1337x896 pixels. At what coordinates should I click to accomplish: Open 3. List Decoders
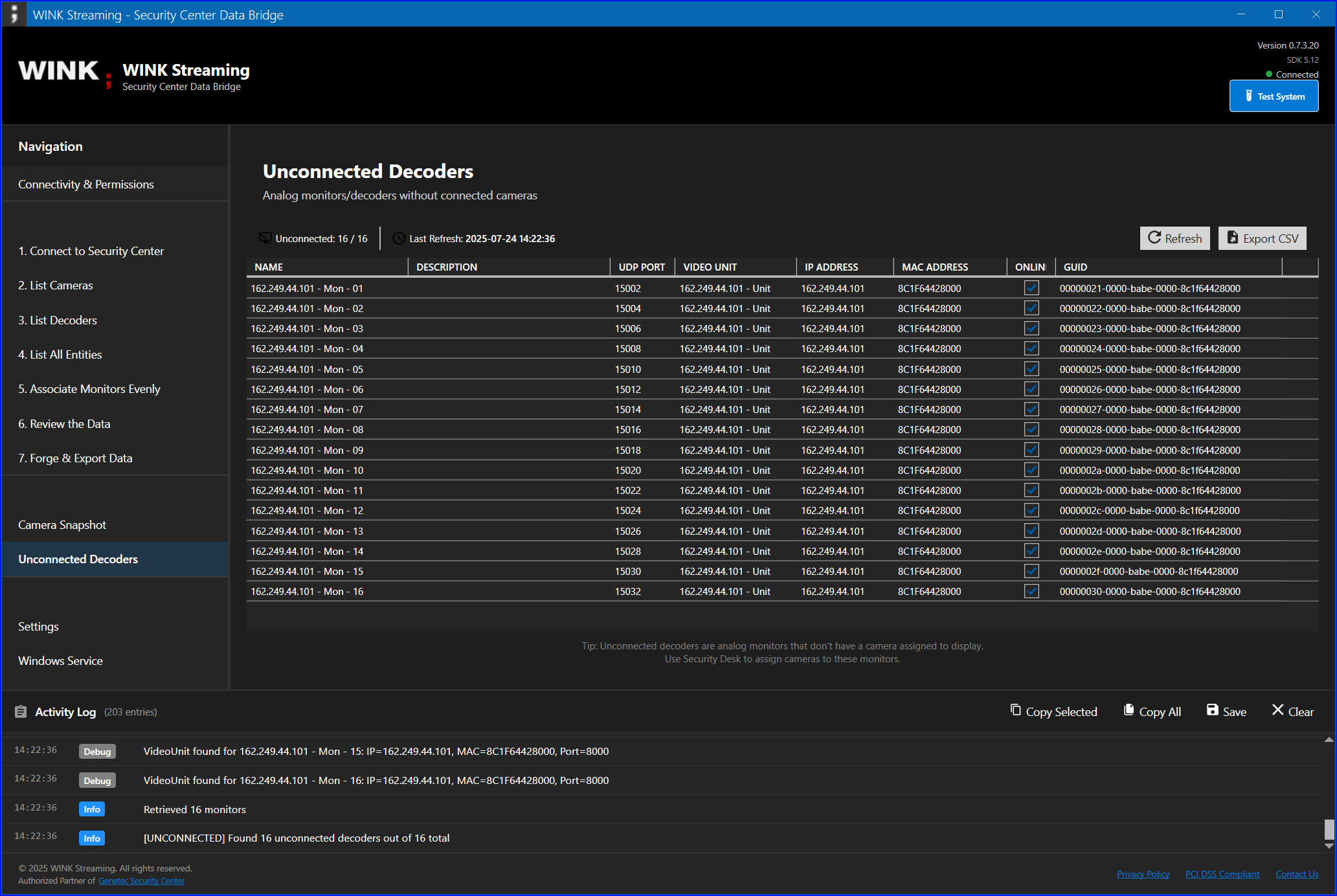click(115, 320)
